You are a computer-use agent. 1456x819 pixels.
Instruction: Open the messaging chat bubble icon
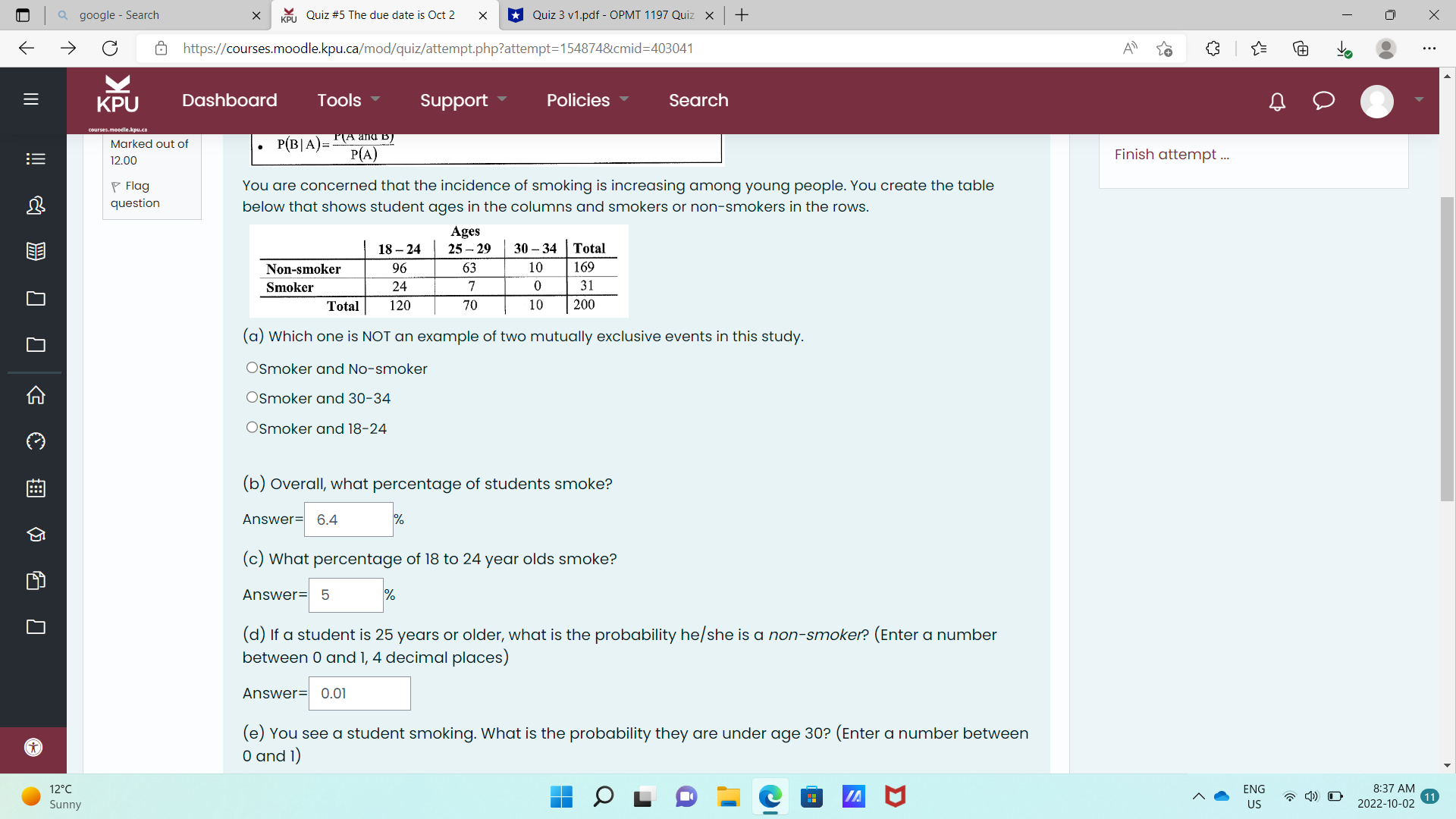1323,102
